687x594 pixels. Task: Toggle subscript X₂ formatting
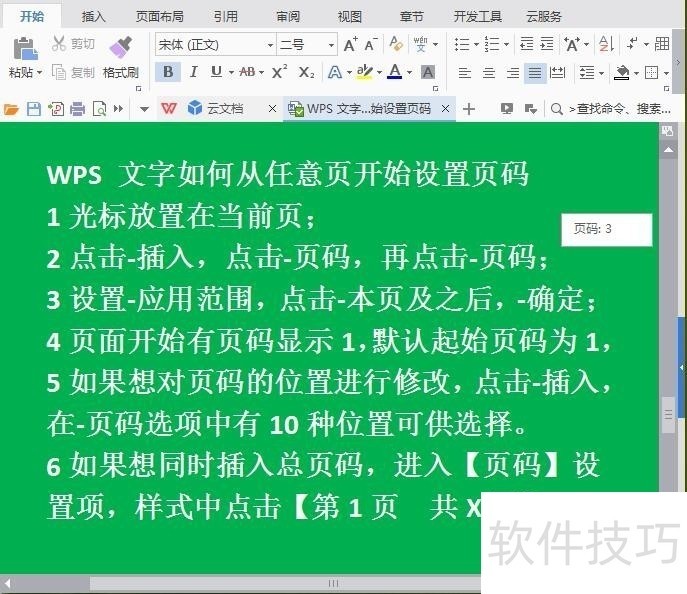(306, 72)
